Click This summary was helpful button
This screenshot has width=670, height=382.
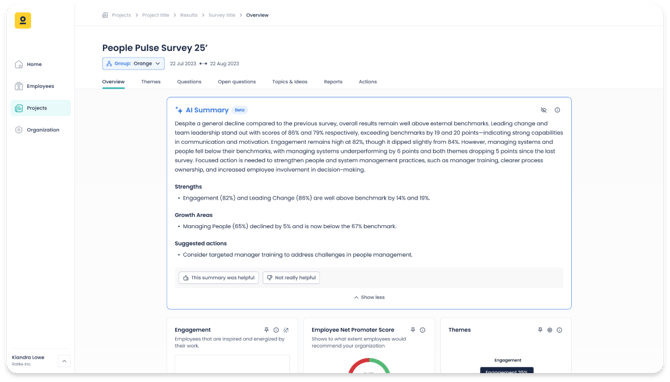point(219,278)
